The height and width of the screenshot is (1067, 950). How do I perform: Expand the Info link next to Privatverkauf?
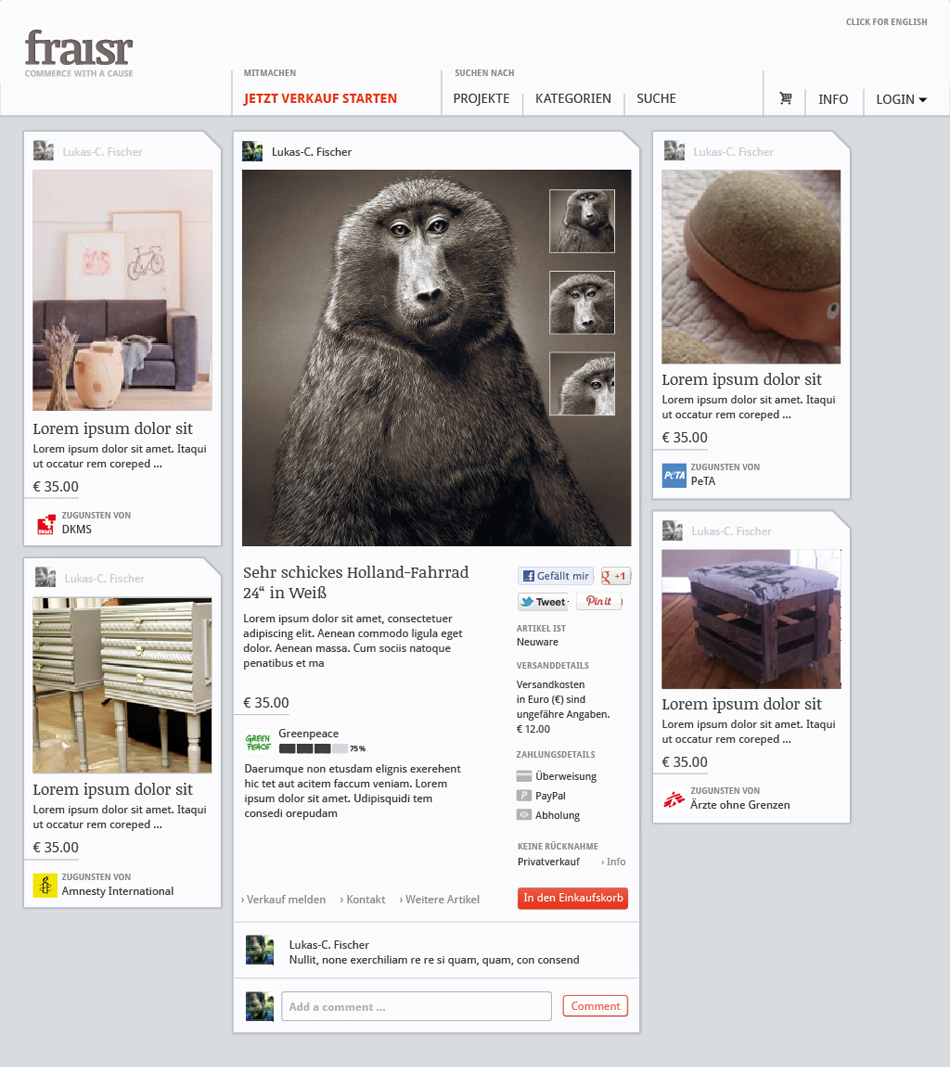614,862
